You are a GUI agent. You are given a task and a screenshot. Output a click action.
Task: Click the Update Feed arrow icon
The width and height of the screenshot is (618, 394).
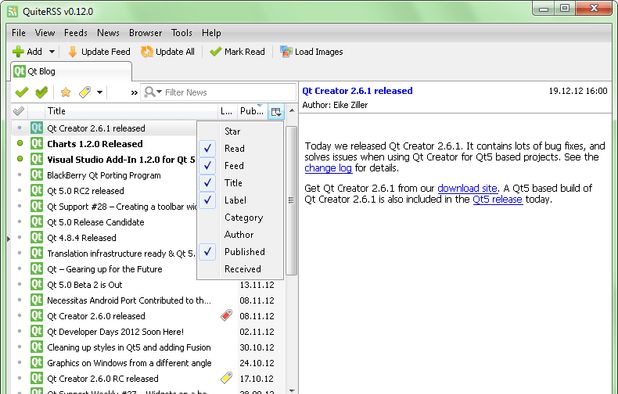72,52
